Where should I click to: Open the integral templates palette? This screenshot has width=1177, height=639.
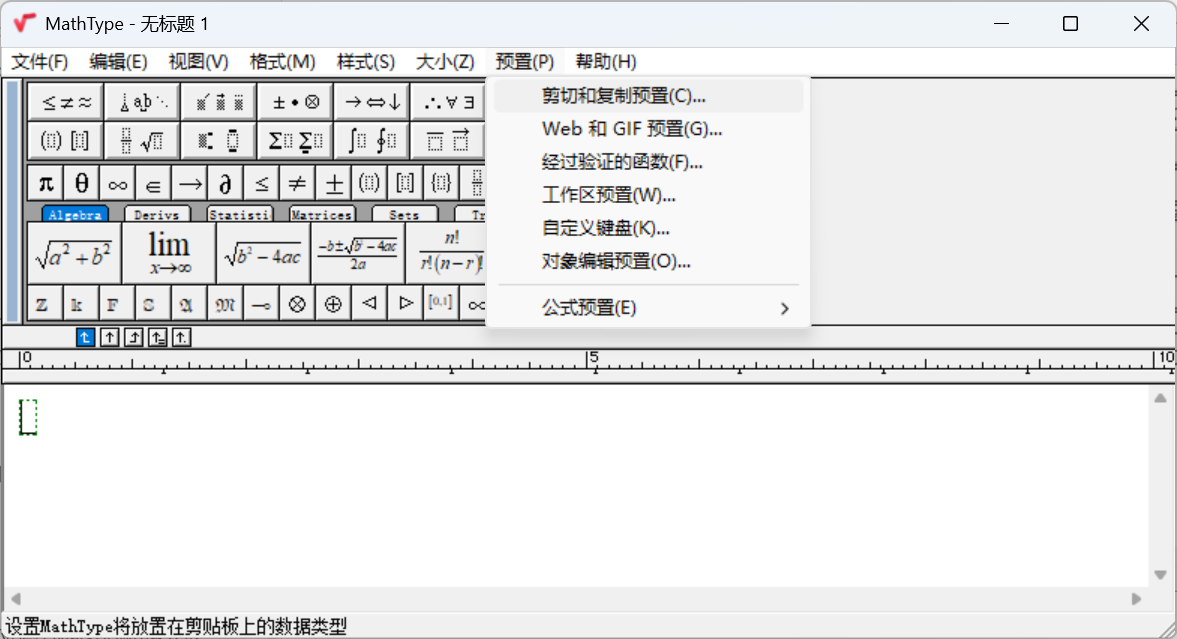coord(372,140)
